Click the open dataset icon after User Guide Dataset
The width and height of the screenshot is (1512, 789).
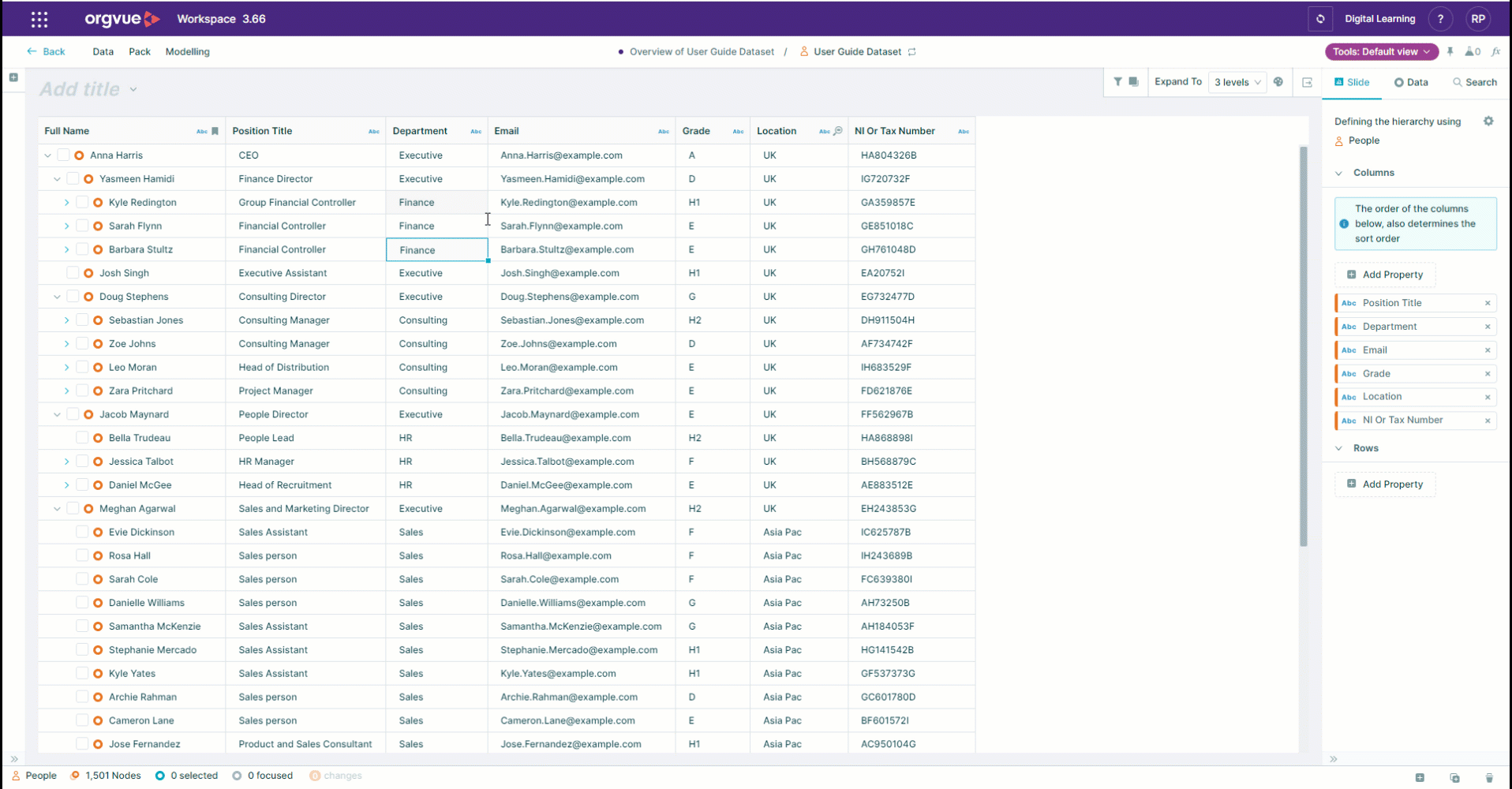pyautogui.click(x=911, y=52)
